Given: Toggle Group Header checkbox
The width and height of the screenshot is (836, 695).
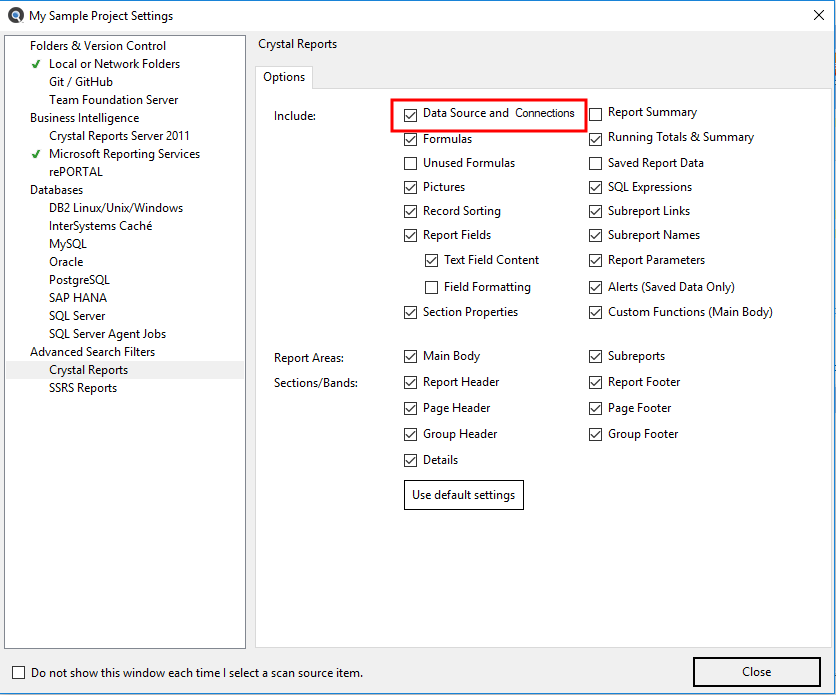Looking at the screenshot, I should [x=410, y=435].
